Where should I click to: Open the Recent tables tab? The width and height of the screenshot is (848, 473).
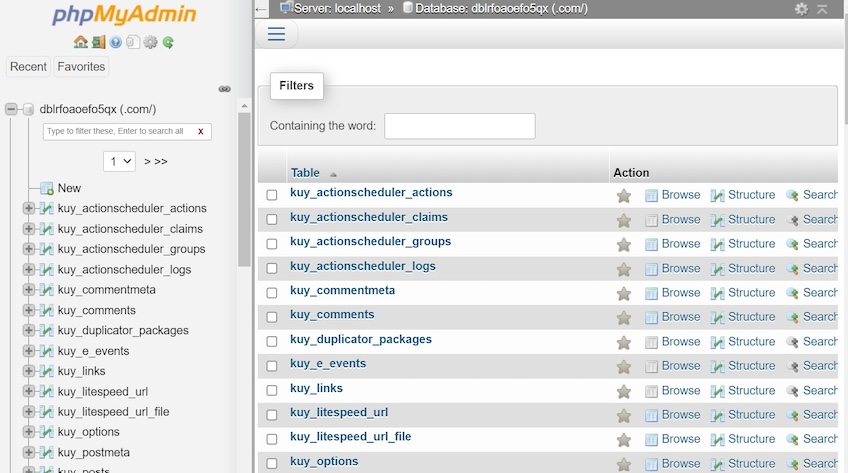coord(28,66)
